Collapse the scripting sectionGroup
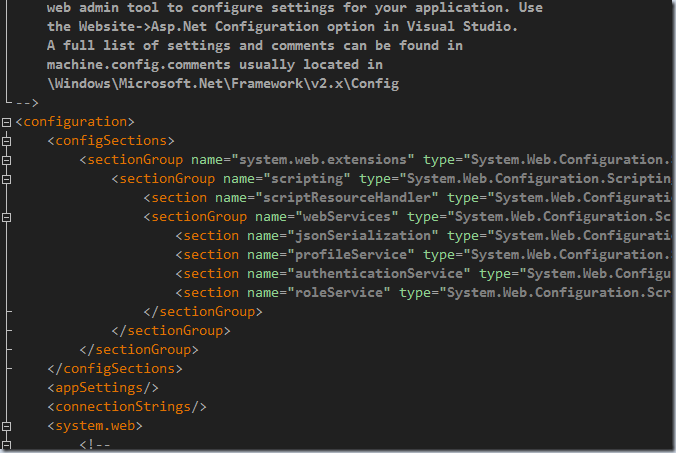This screenshot has height=453, width=676. [6, 179]
